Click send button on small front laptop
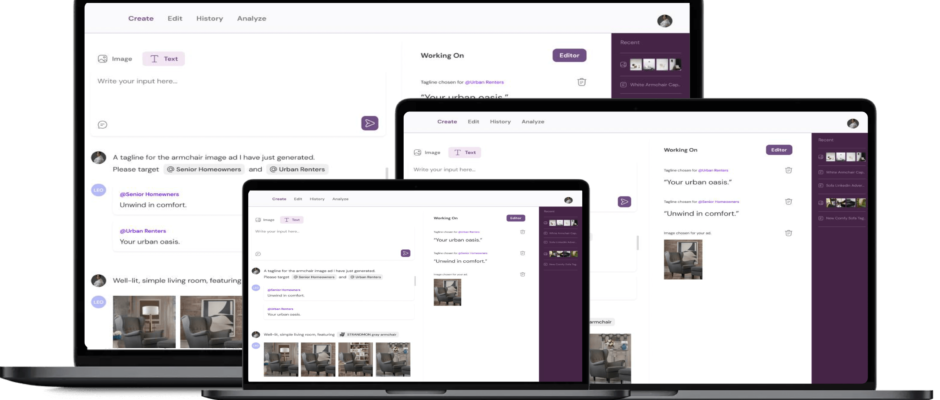Viewport: 940px width, 400px height. coord(405,253)
